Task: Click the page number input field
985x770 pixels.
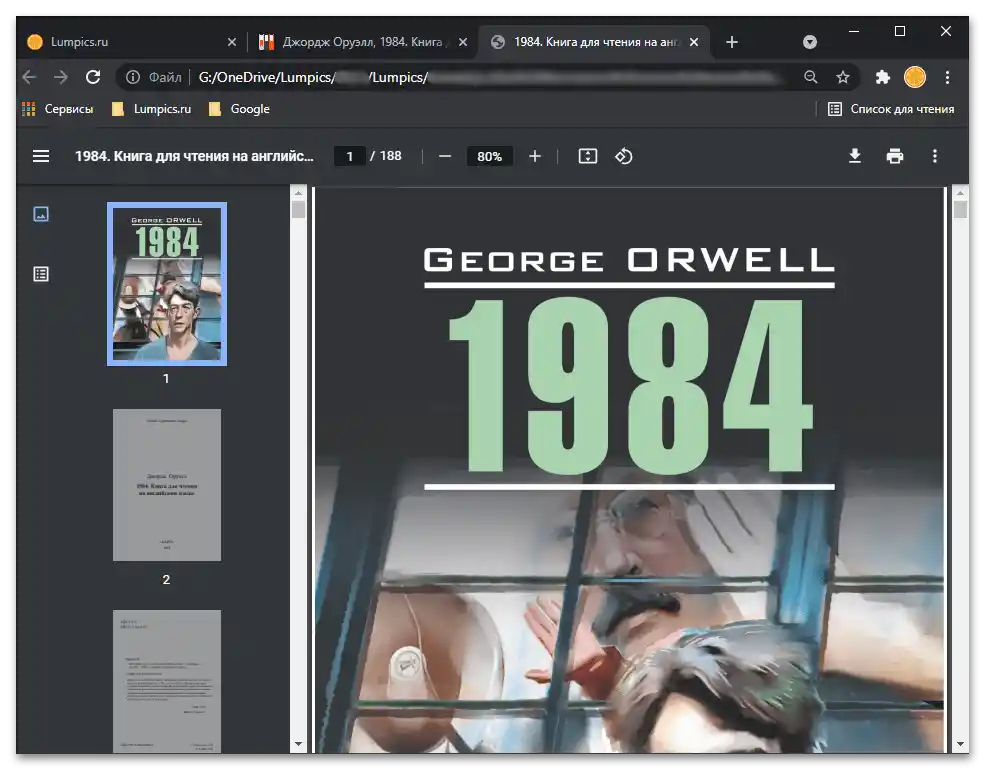Action: coord(349,156)
